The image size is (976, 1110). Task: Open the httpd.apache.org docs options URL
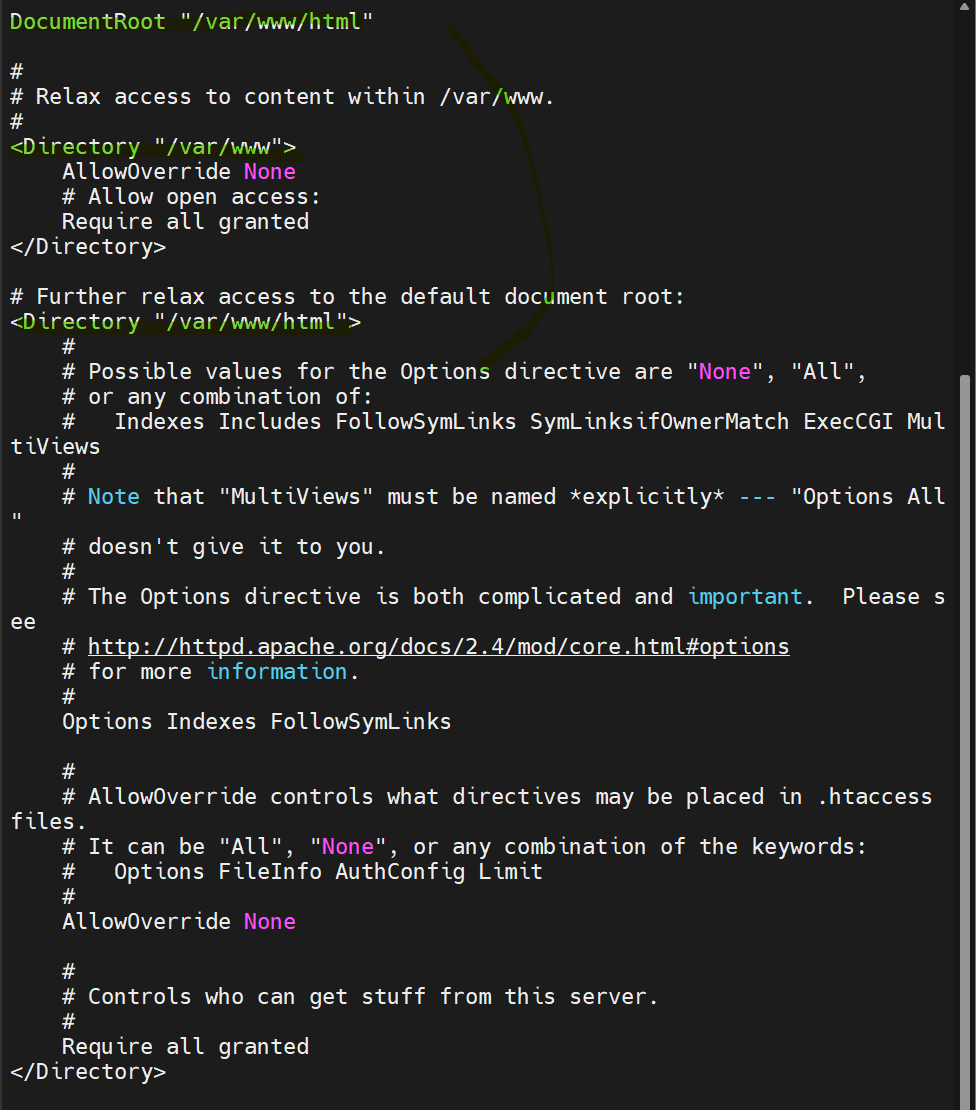pos(439,647)
